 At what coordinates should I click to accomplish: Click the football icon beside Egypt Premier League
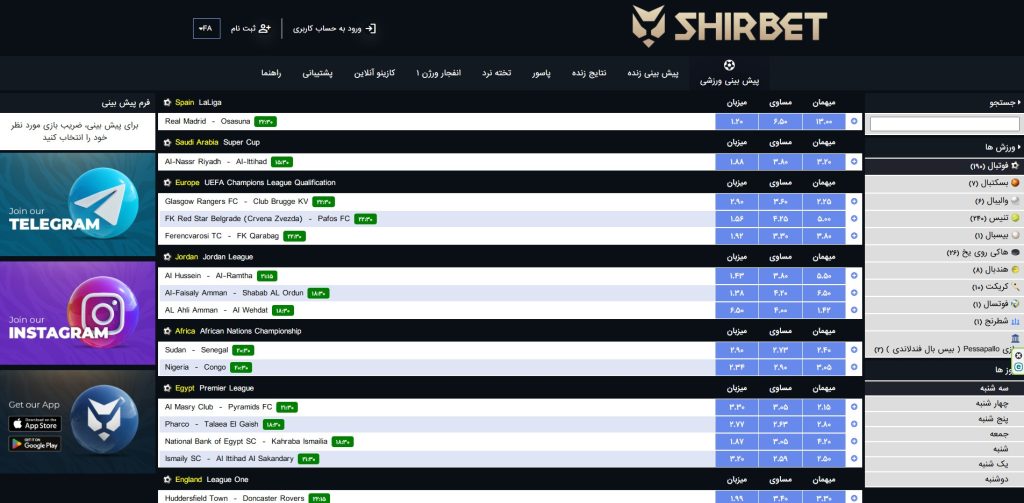coord(168,388)
